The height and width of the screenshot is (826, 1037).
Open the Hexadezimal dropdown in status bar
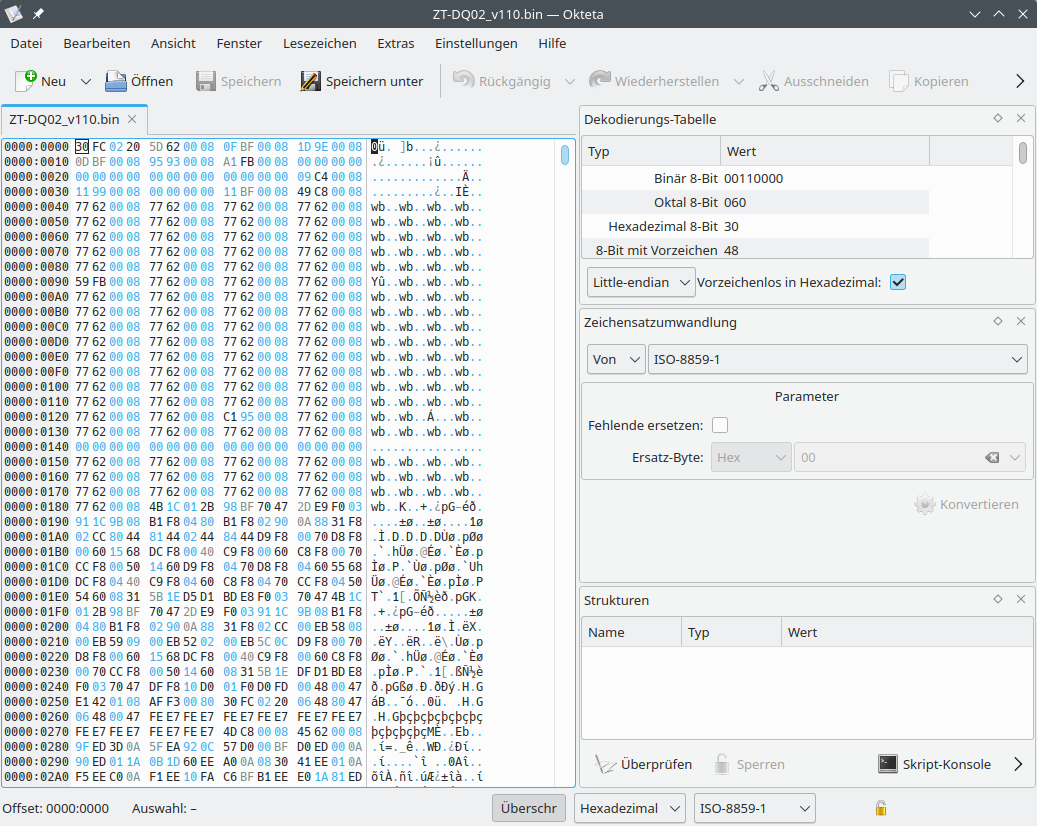(629, 808)
